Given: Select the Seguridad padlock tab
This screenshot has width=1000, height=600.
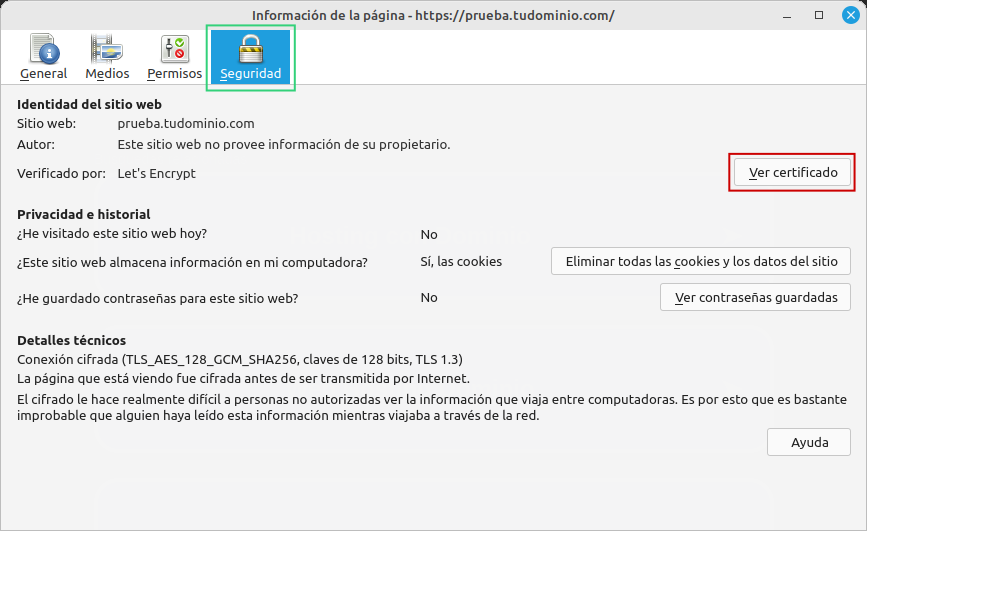Looking at the screenshot, I should (x=250, y=58).
